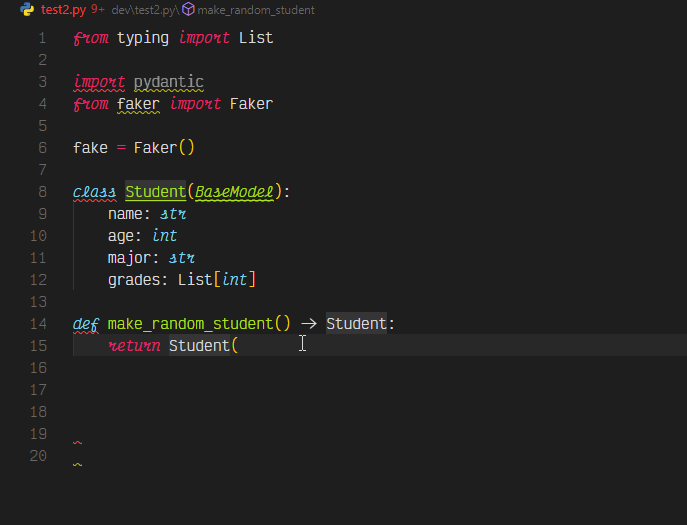
Task: Click 'Faker' class import on line 4
Action: click(251, 104)
